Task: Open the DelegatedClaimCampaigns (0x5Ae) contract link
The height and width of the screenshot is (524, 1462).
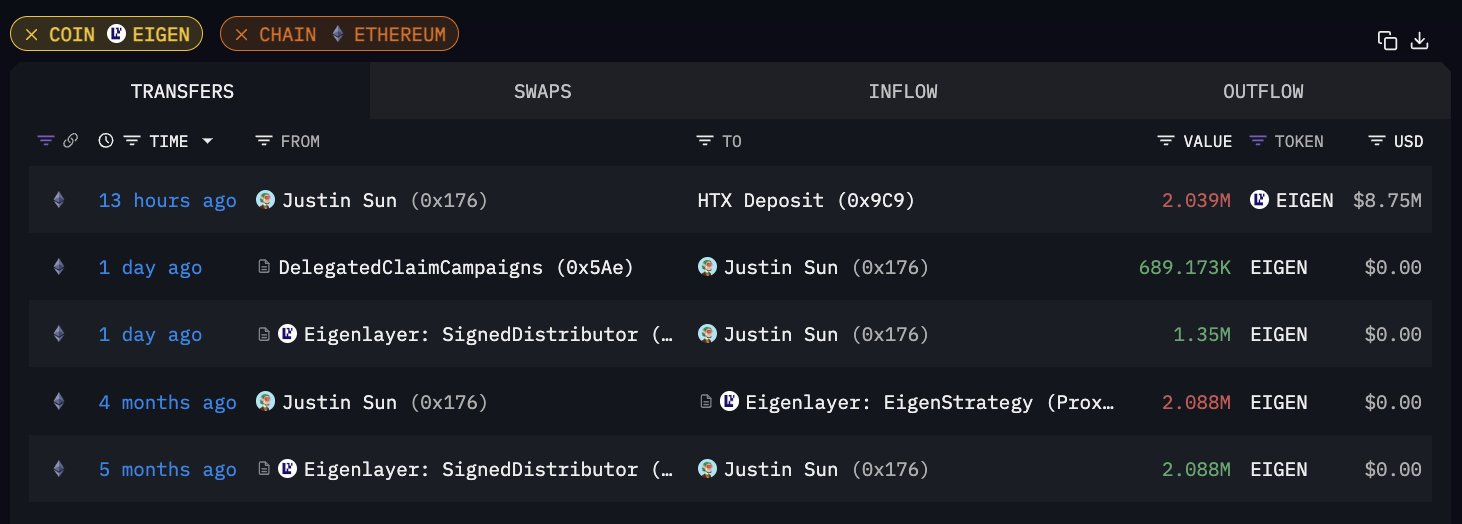Action: pos(456,267)
